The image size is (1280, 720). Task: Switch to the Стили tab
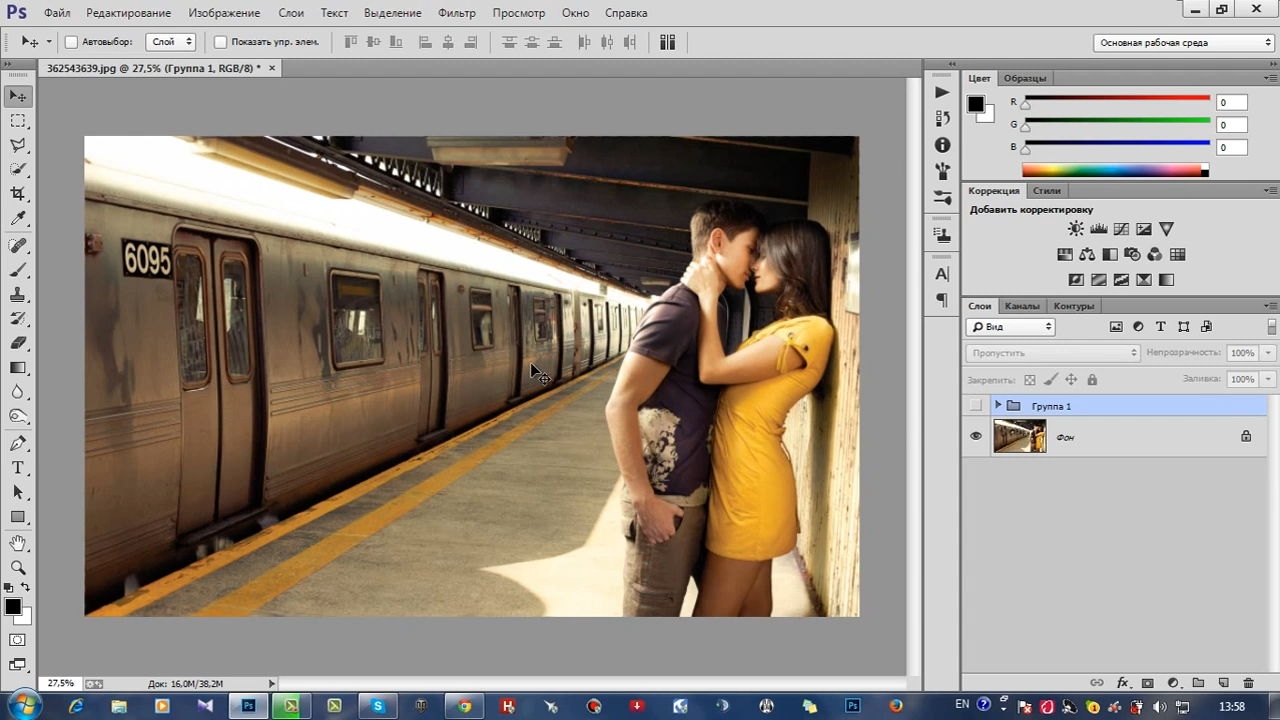click(1047, 190)
